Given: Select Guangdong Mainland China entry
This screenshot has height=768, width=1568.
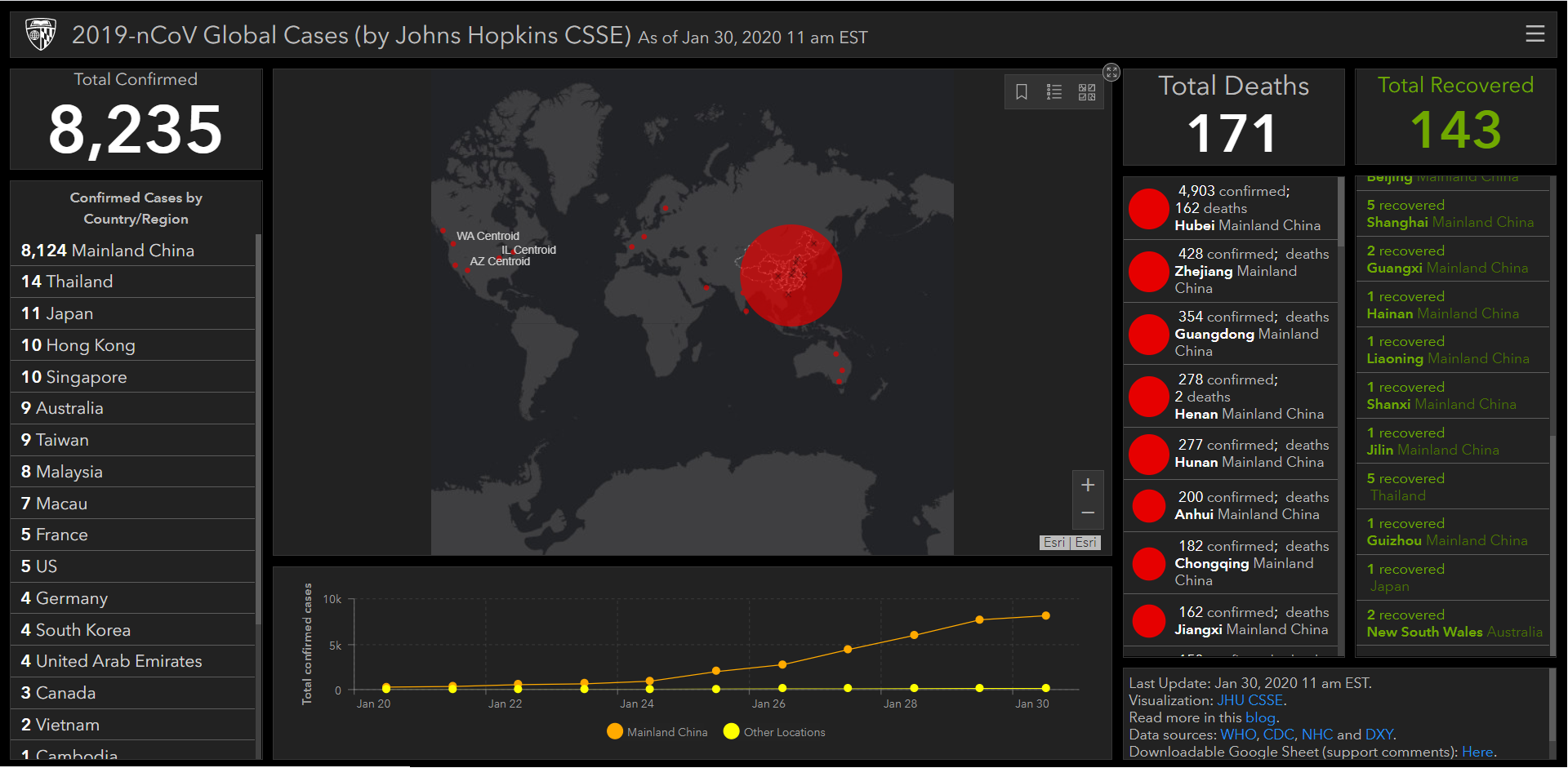Looking at the screenshot, I should click(x=1231, y=334).
